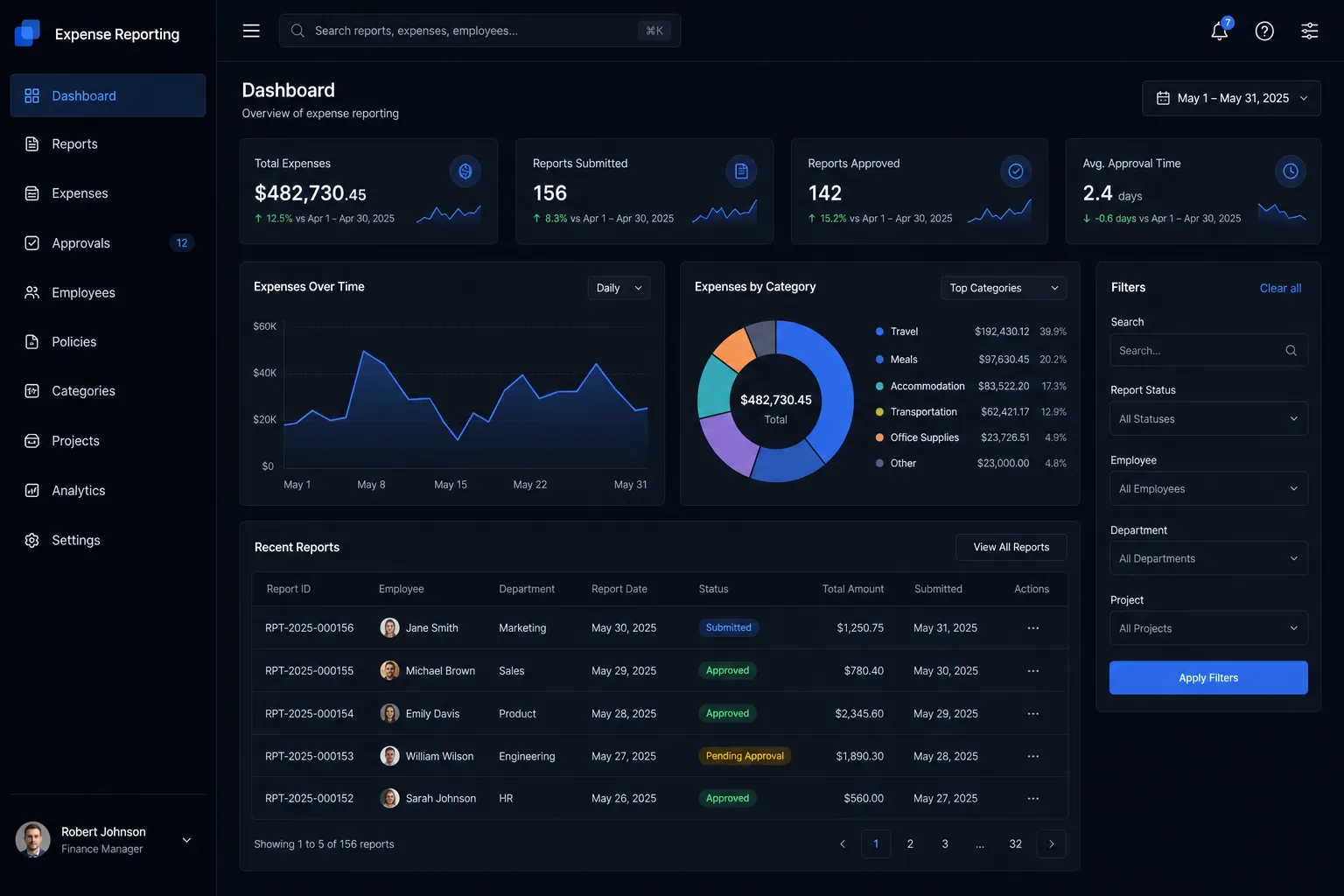Click the Total Amount column header

[x=853, y=589]
